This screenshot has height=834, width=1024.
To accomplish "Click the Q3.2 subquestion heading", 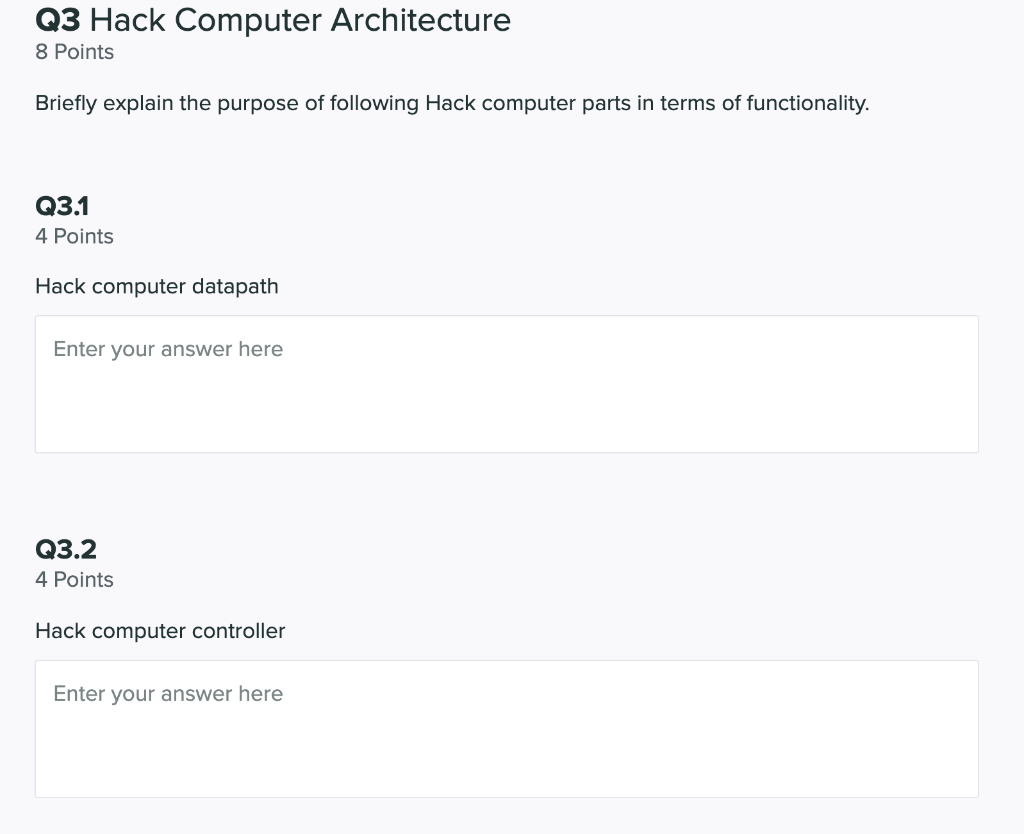I will click(62, 549).
